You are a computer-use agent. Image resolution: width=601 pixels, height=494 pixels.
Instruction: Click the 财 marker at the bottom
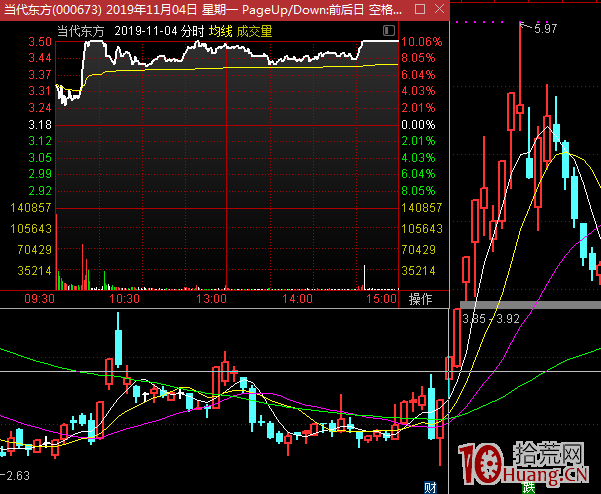click(x=430, y=488)
